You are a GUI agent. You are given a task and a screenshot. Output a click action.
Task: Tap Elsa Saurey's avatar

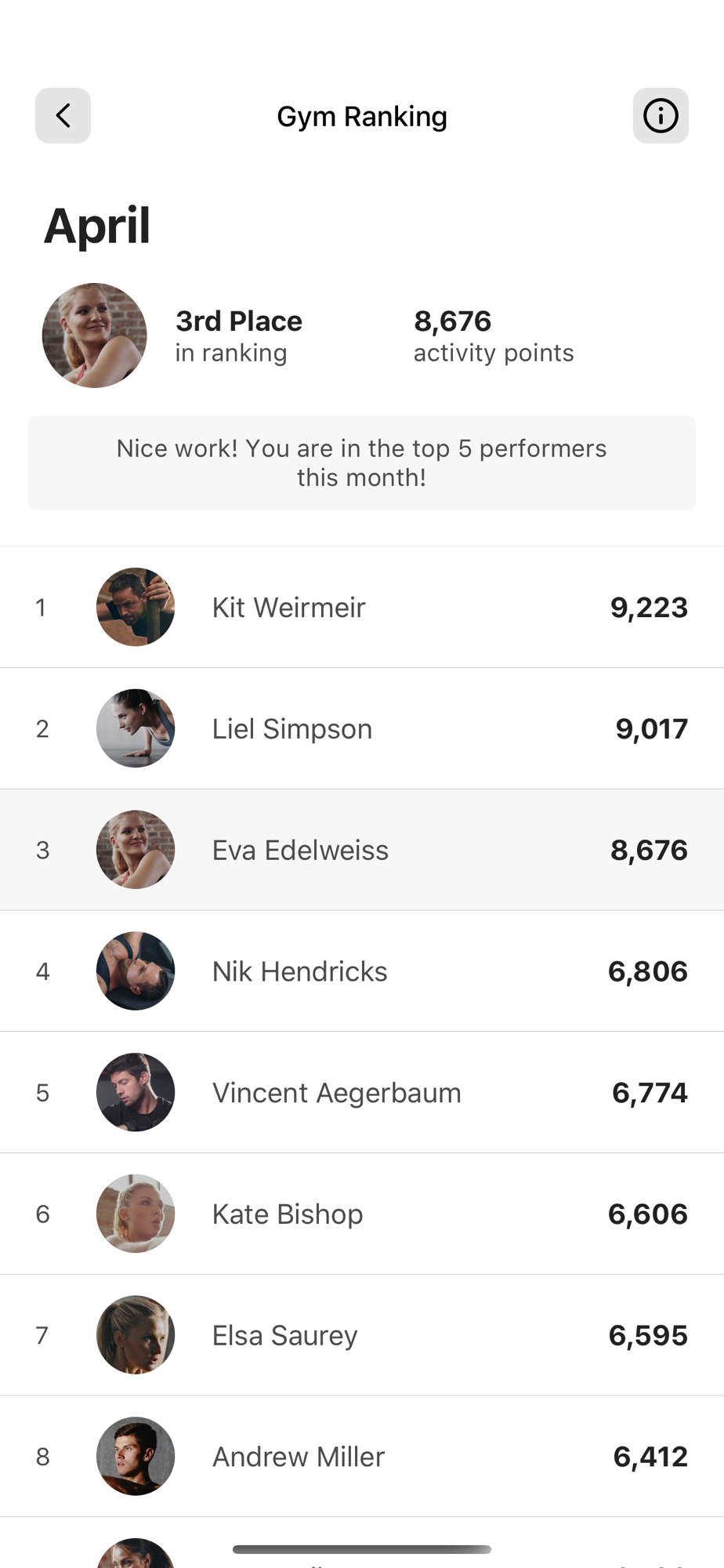tap(136, 1334)
